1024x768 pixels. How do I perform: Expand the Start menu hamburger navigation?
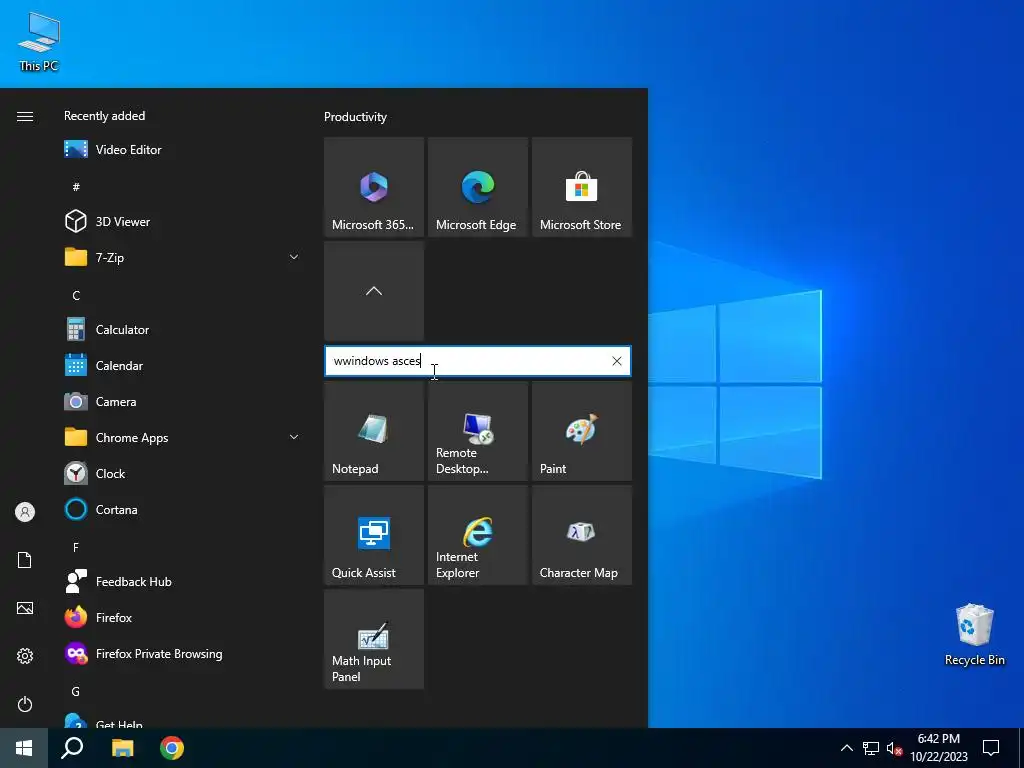pyautogui.click(x=25, y=116)
